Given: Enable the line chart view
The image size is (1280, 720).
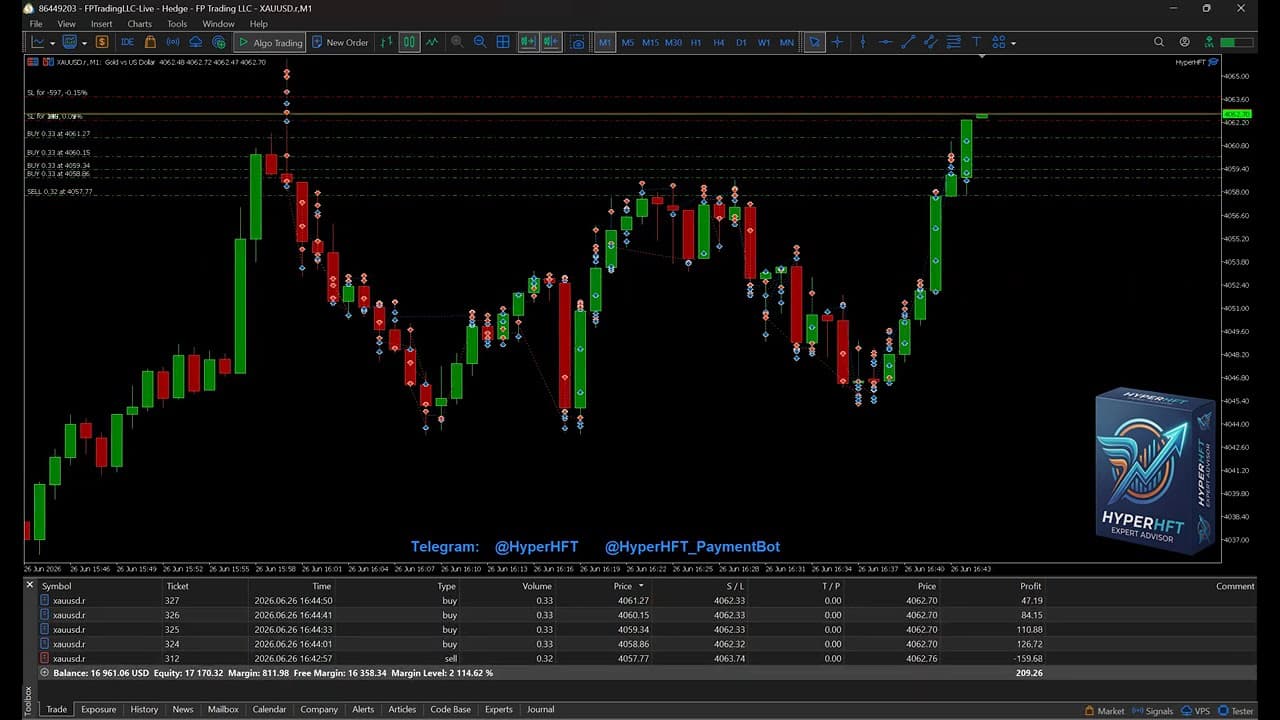Looking at the screenshot, I should coord(432,42).
